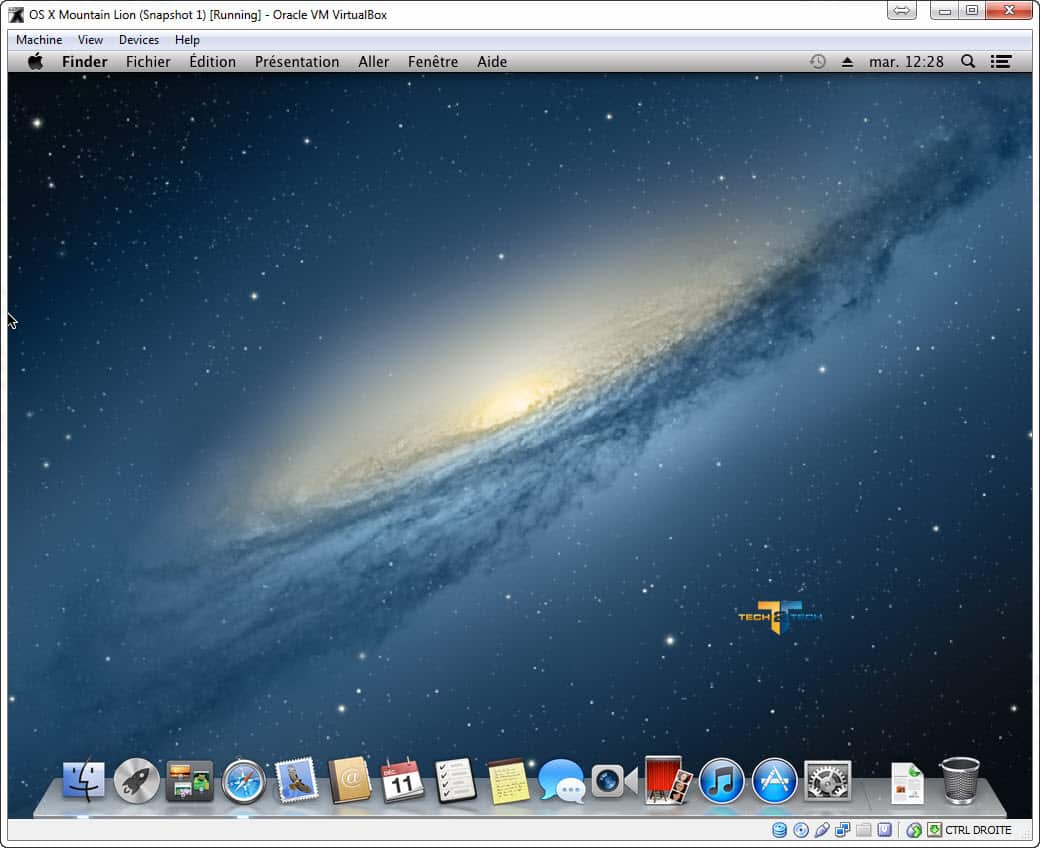Minimize the VirtualBox window
This screenshot has width=1040, height=848.
point(944,10)
